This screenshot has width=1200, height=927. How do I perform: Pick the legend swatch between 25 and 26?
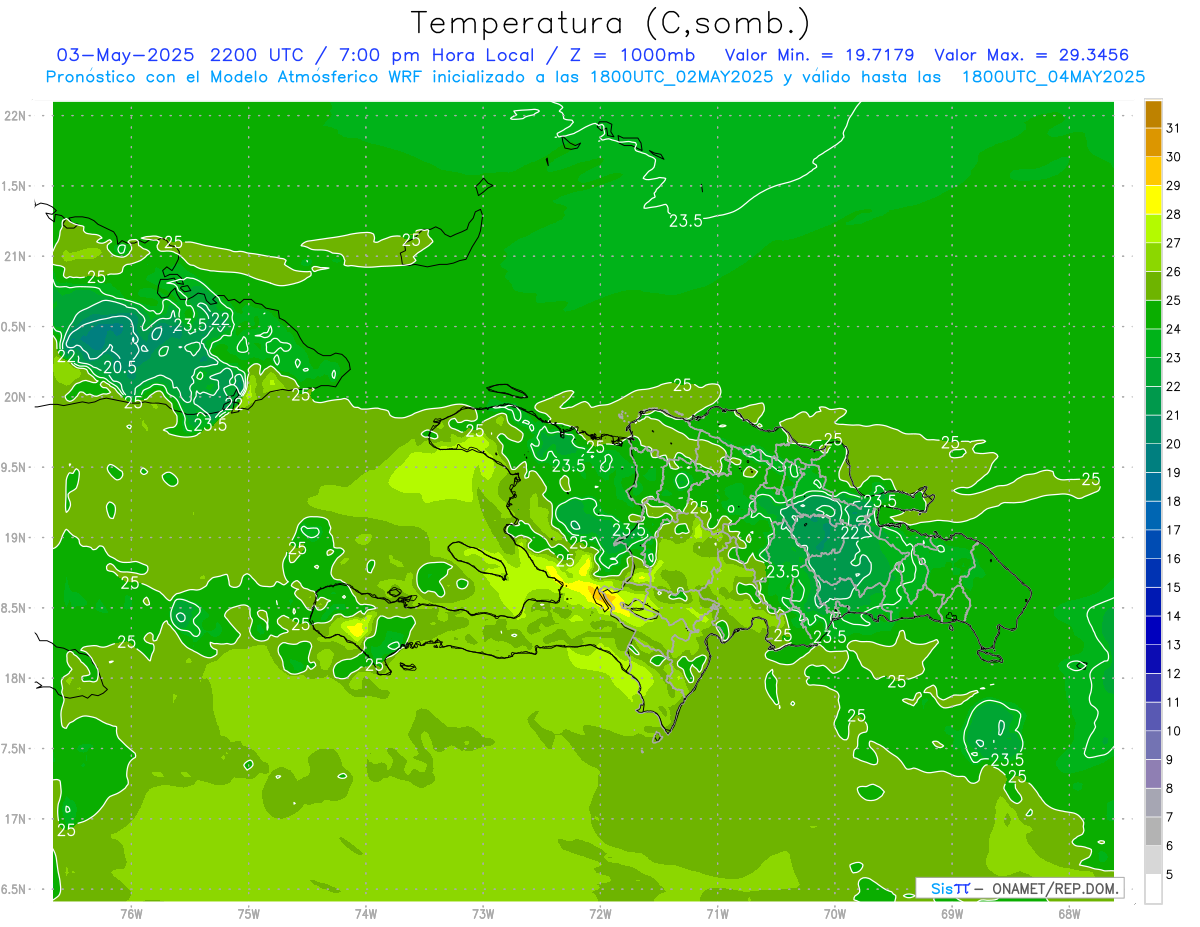pos(1153,286)
